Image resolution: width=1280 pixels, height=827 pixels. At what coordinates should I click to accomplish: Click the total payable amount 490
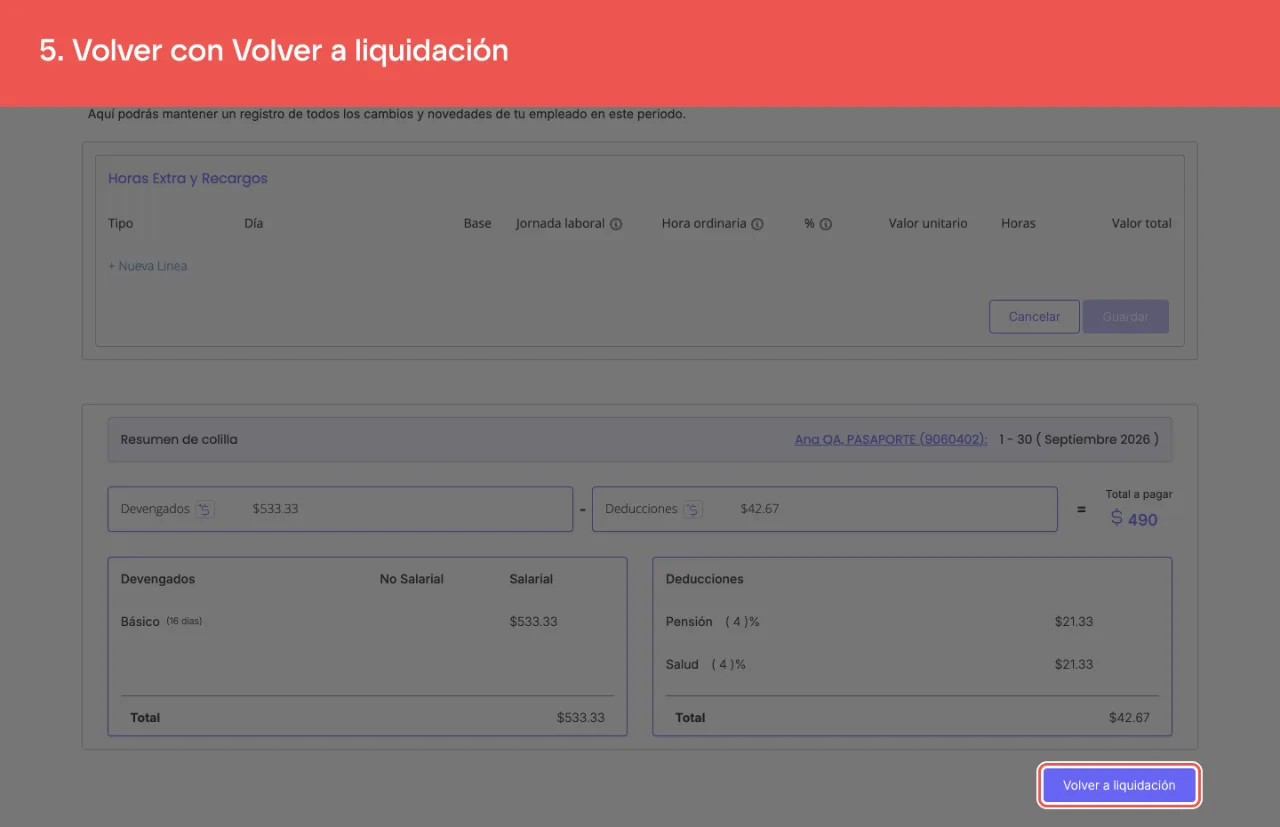pyautogui.click(x=1143, y=520)
